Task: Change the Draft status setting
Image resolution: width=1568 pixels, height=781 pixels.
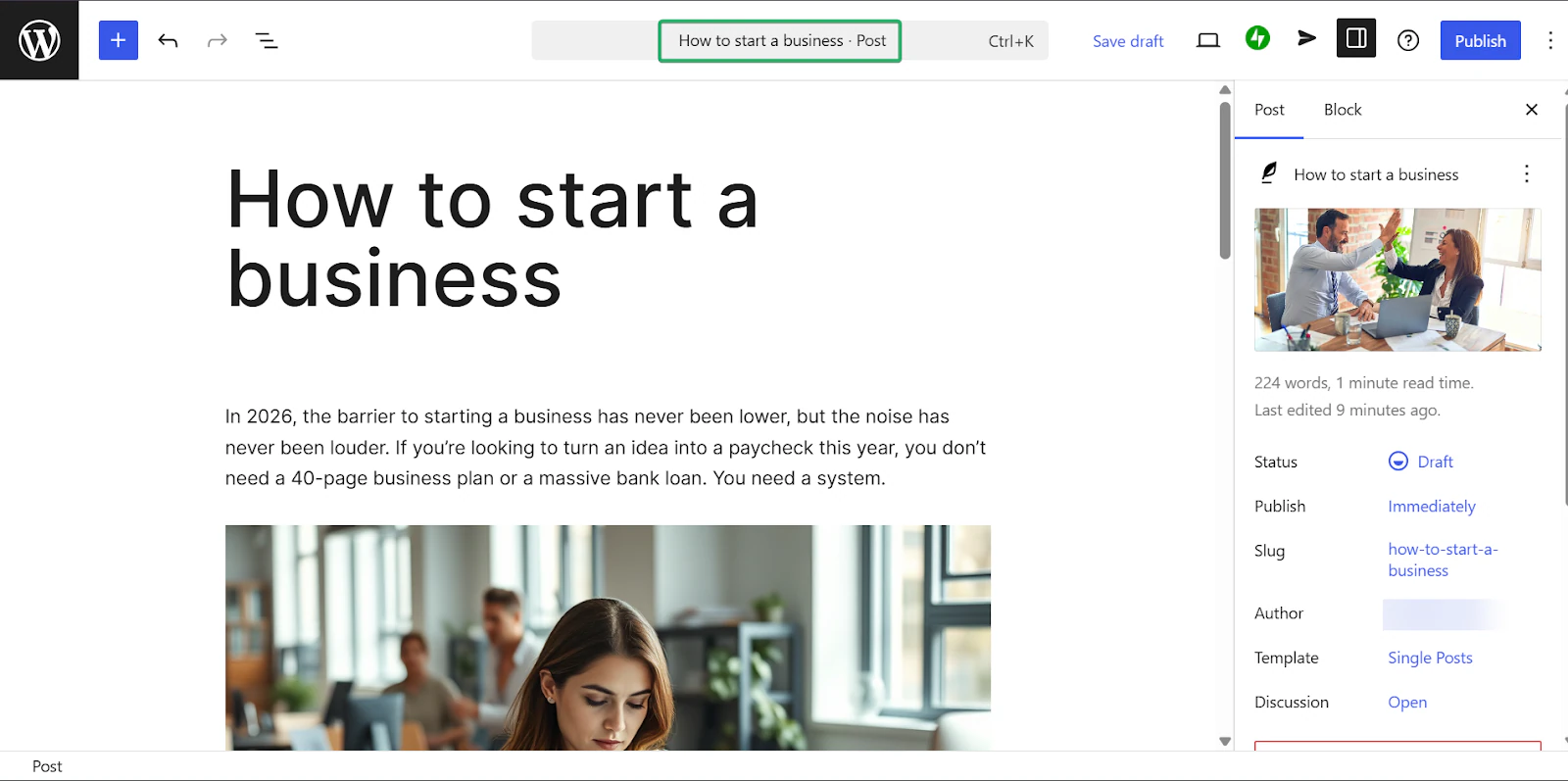Action: [x=1421, y=462]
